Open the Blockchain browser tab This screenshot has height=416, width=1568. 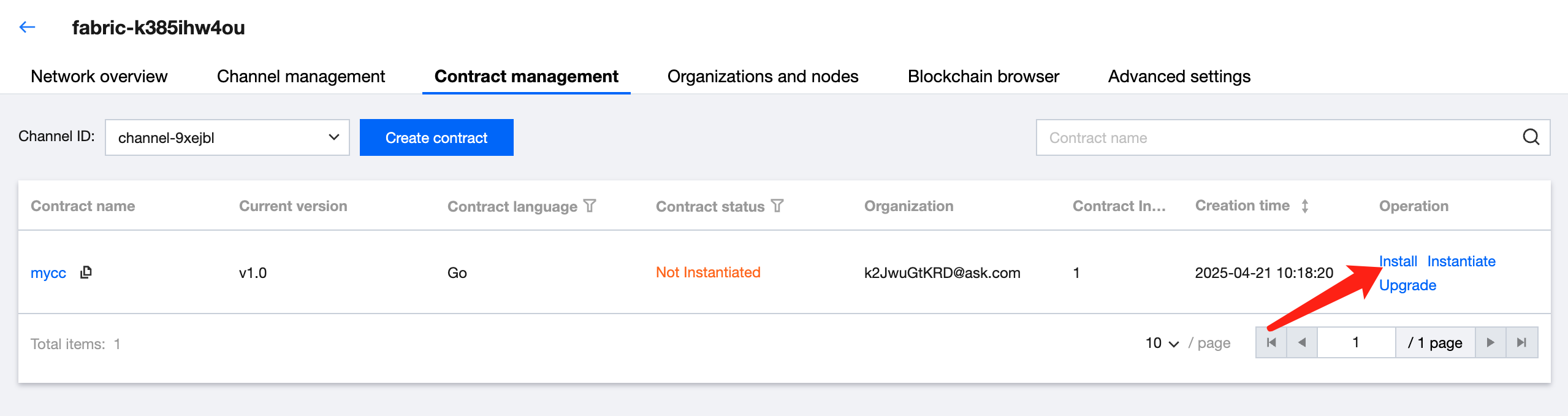coord(983,76)
